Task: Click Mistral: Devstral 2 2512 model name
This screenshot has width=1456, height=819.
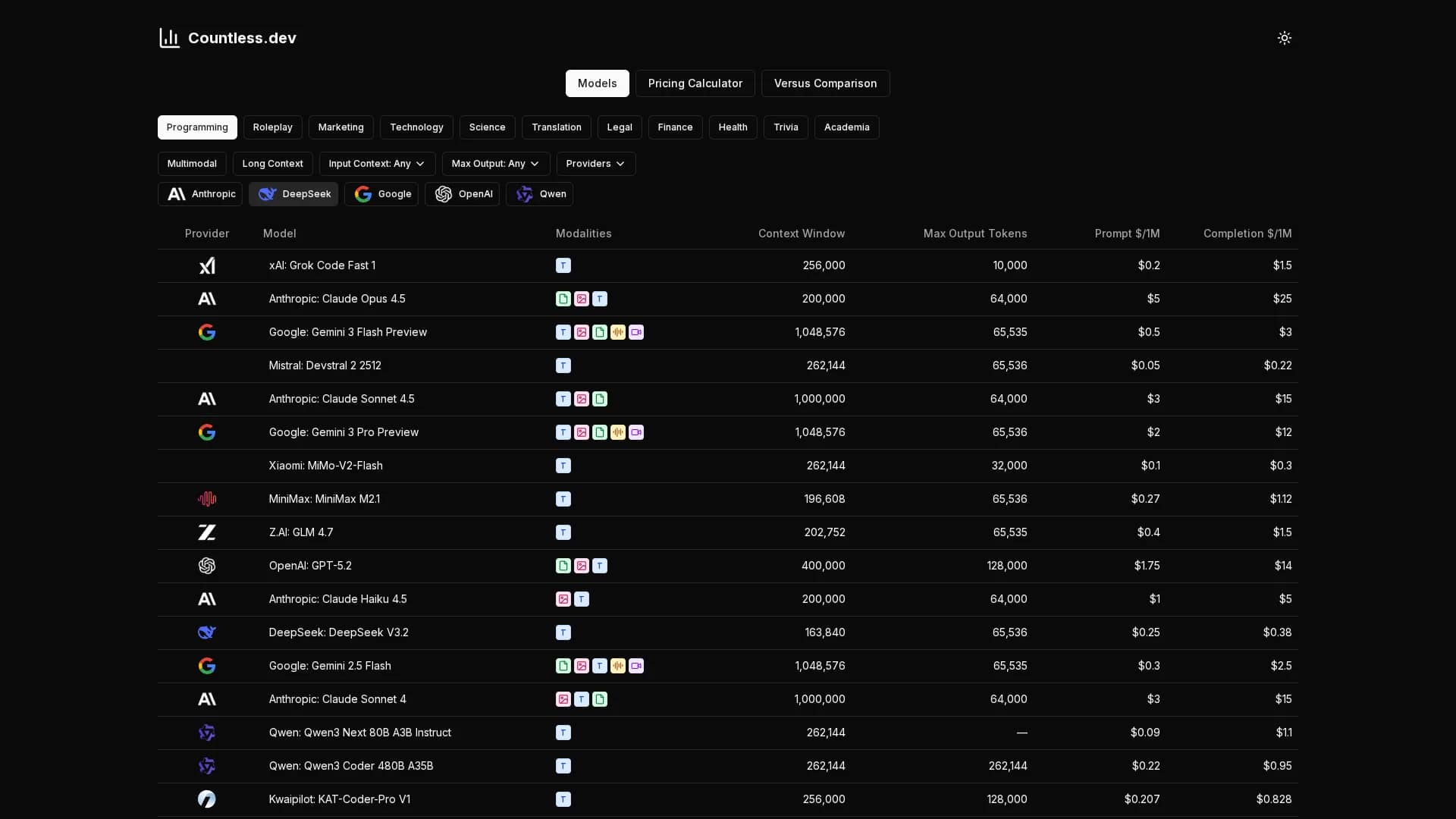Action: [325, 366]
